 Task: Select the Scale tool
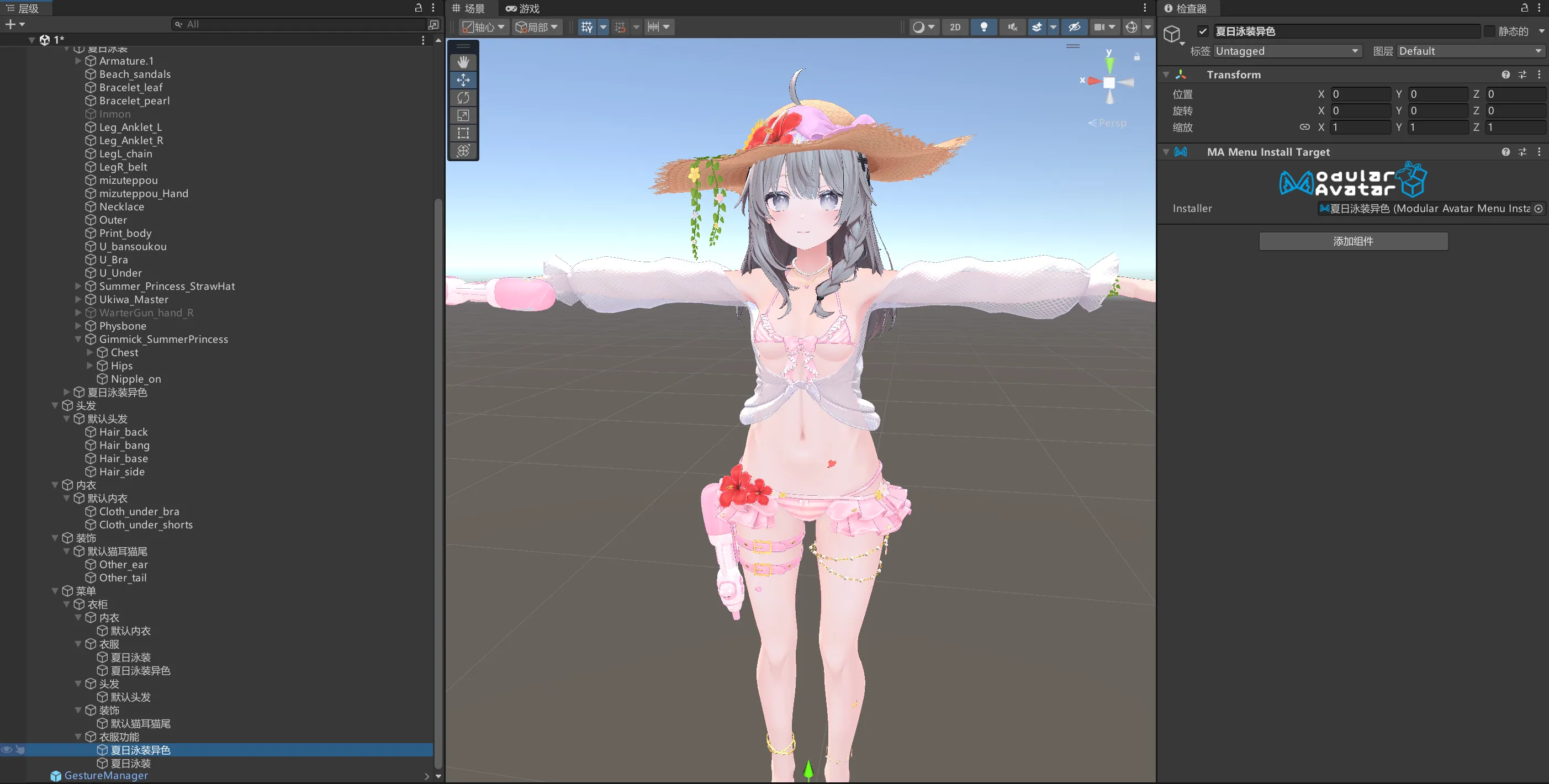click(463, 115)
